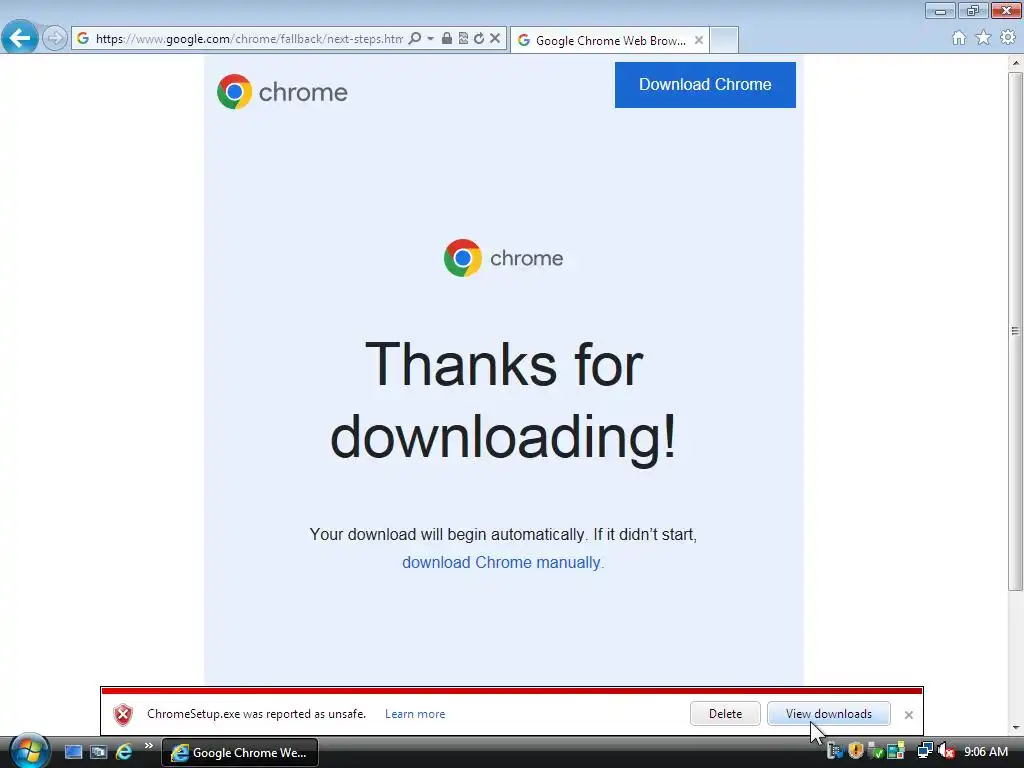Click the scrollbar down arrow
1024x768 pixels.
point(1016,728)
